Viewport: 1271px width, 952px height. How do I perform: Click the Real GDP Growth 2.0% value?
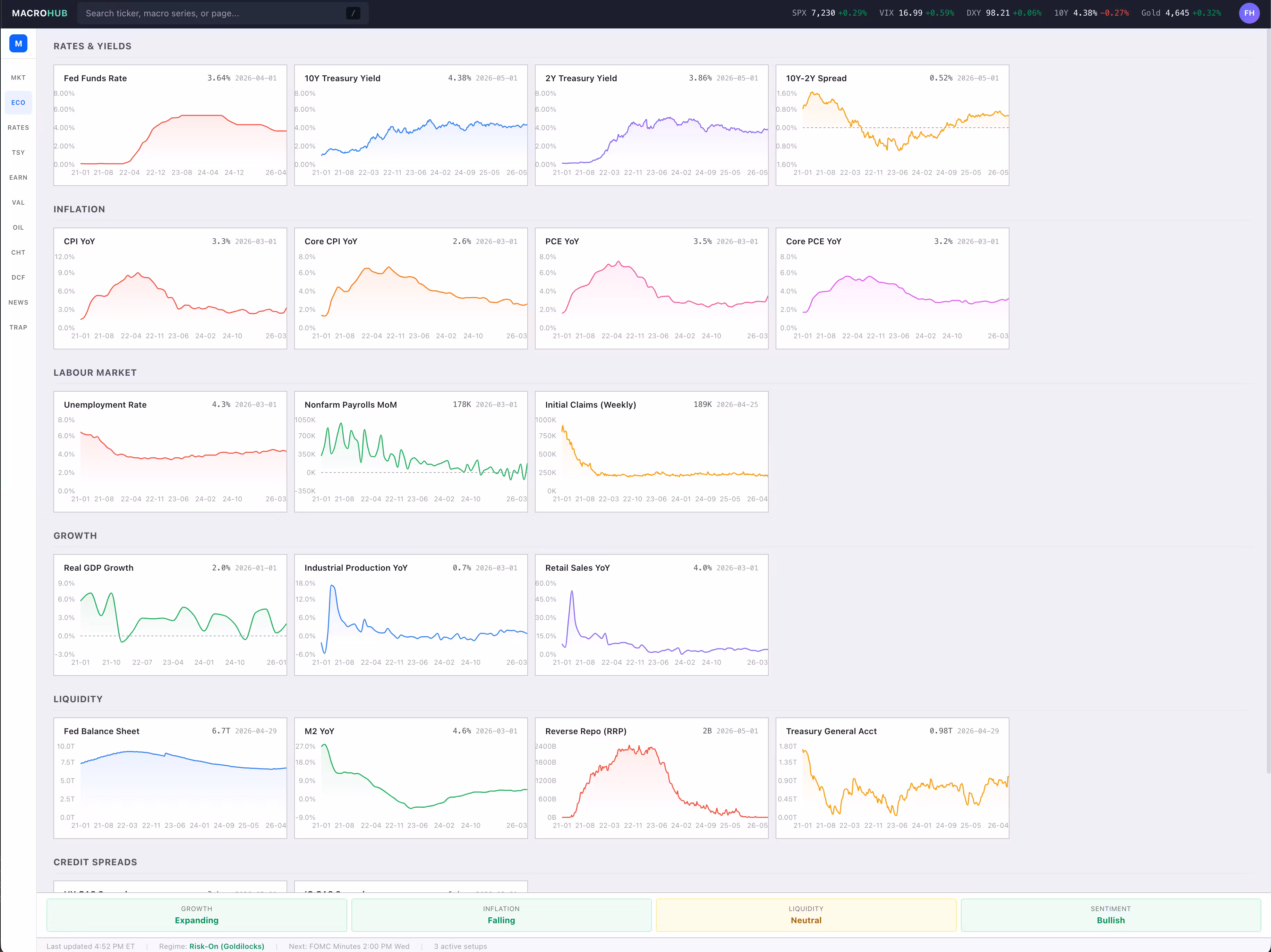tap(221, 568)
